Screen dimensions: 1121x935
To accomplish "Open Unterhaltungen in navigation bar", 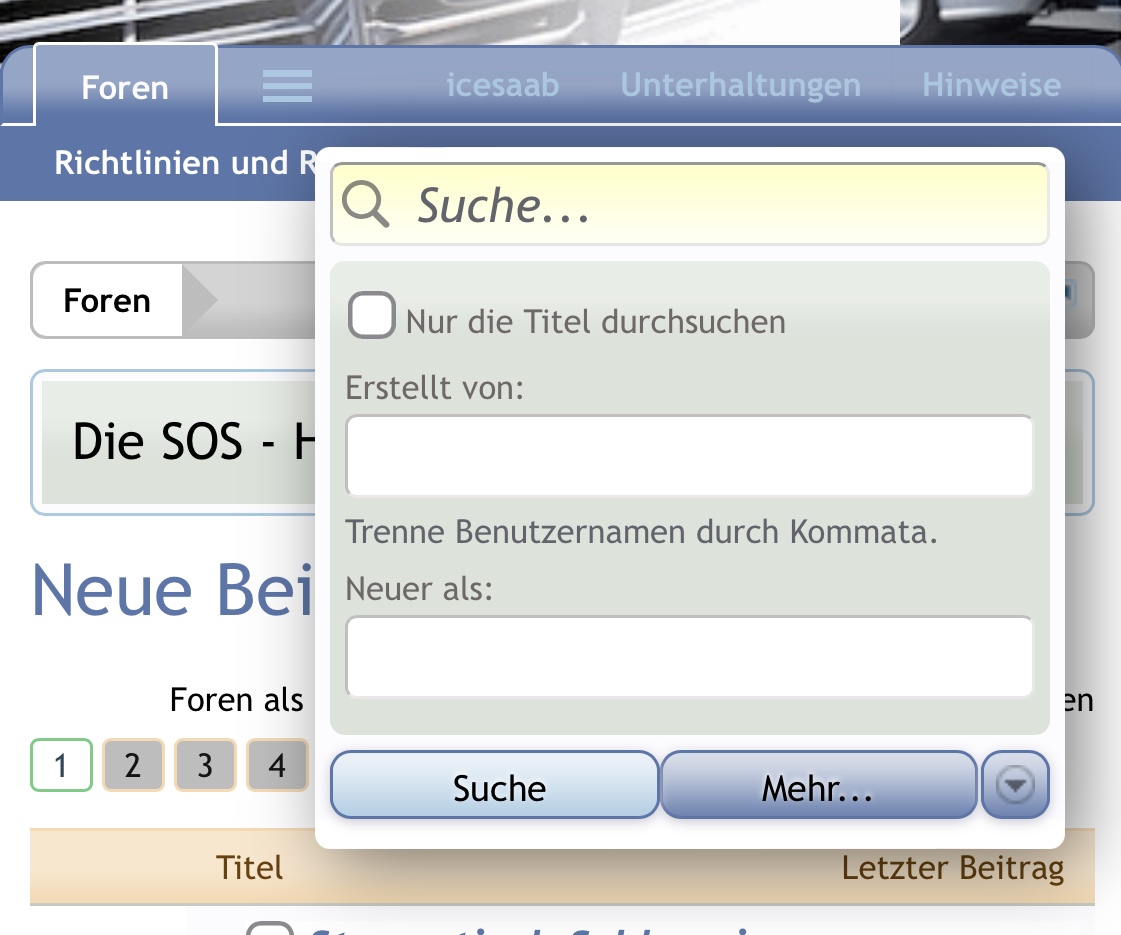I will [x=741, y=85].
